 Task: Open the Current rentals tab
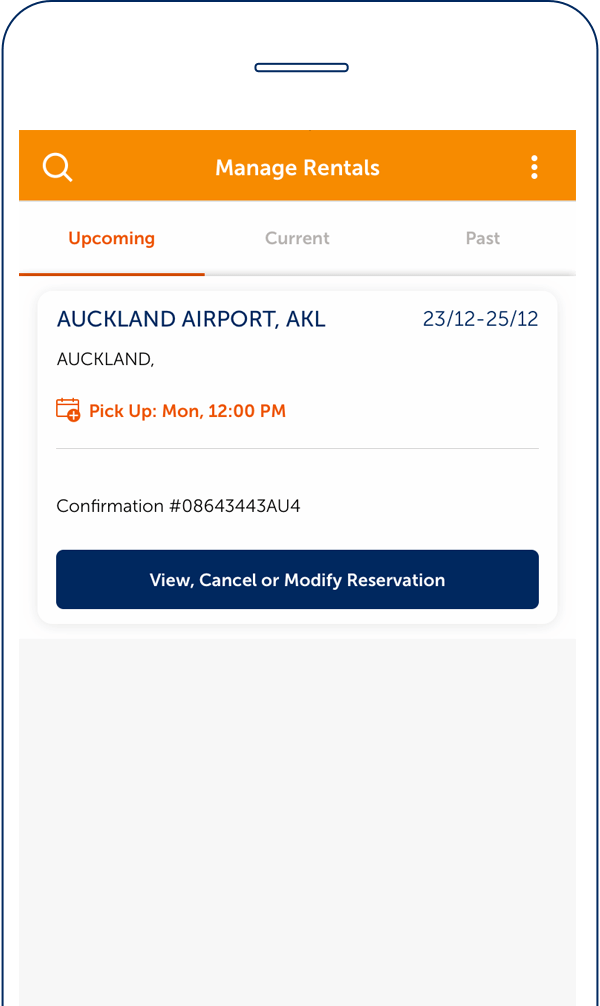[297, 238]
